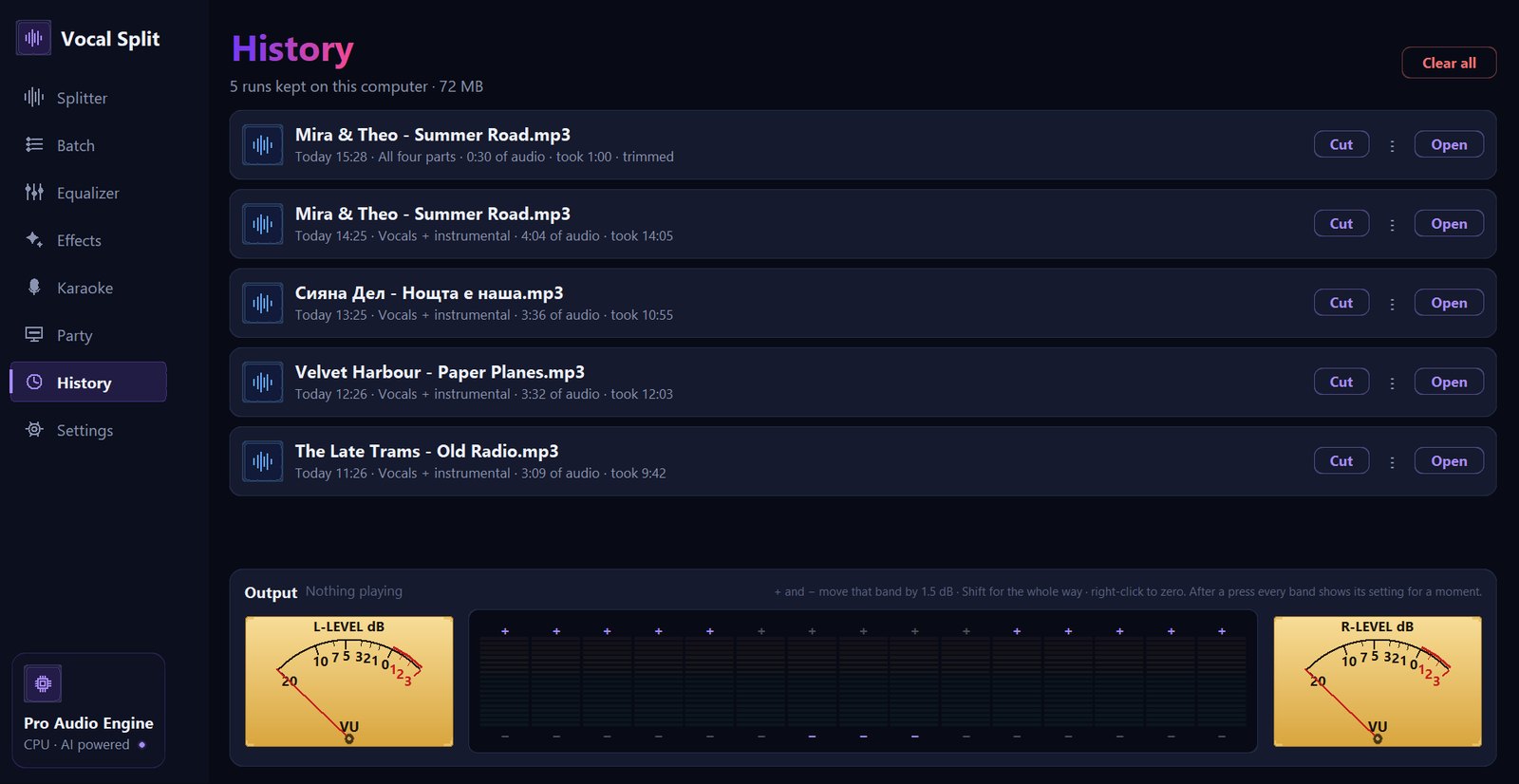Cut The Late Trams Old Radio run
The height and width of the screenshot is (784, 1519).
[x=1341, y=460]
